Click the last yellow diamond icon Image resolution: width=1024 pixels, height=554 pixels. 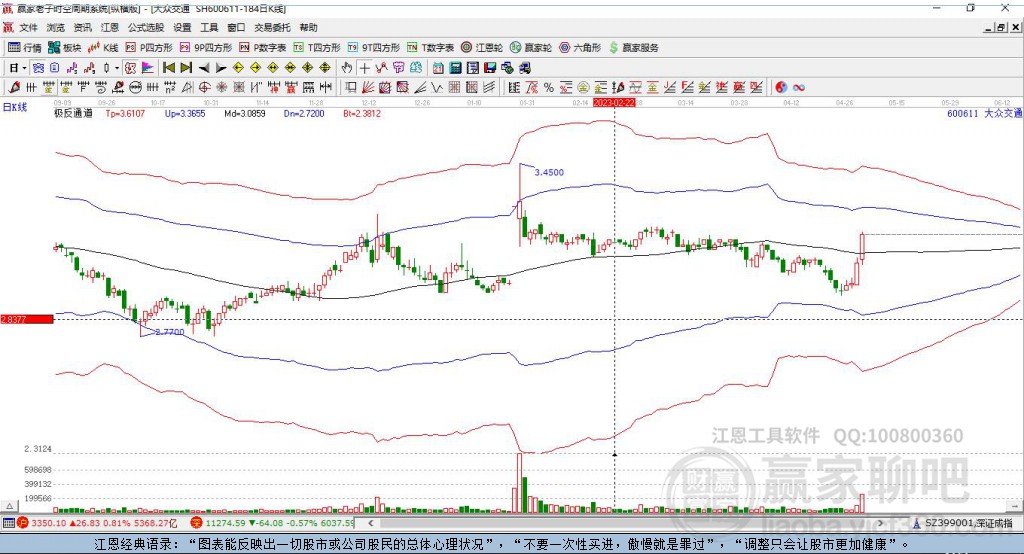[x=325, y=68]
